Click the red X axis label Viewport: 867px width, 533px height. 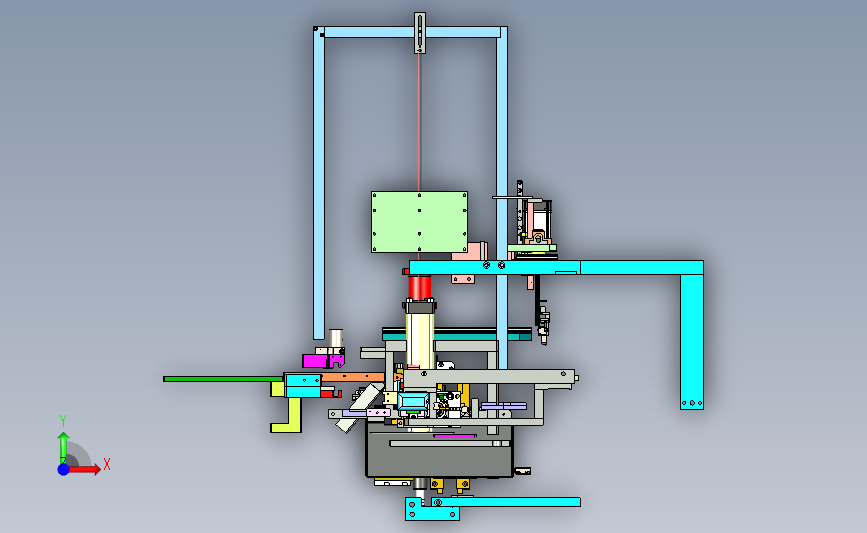[x=107, y=464]
